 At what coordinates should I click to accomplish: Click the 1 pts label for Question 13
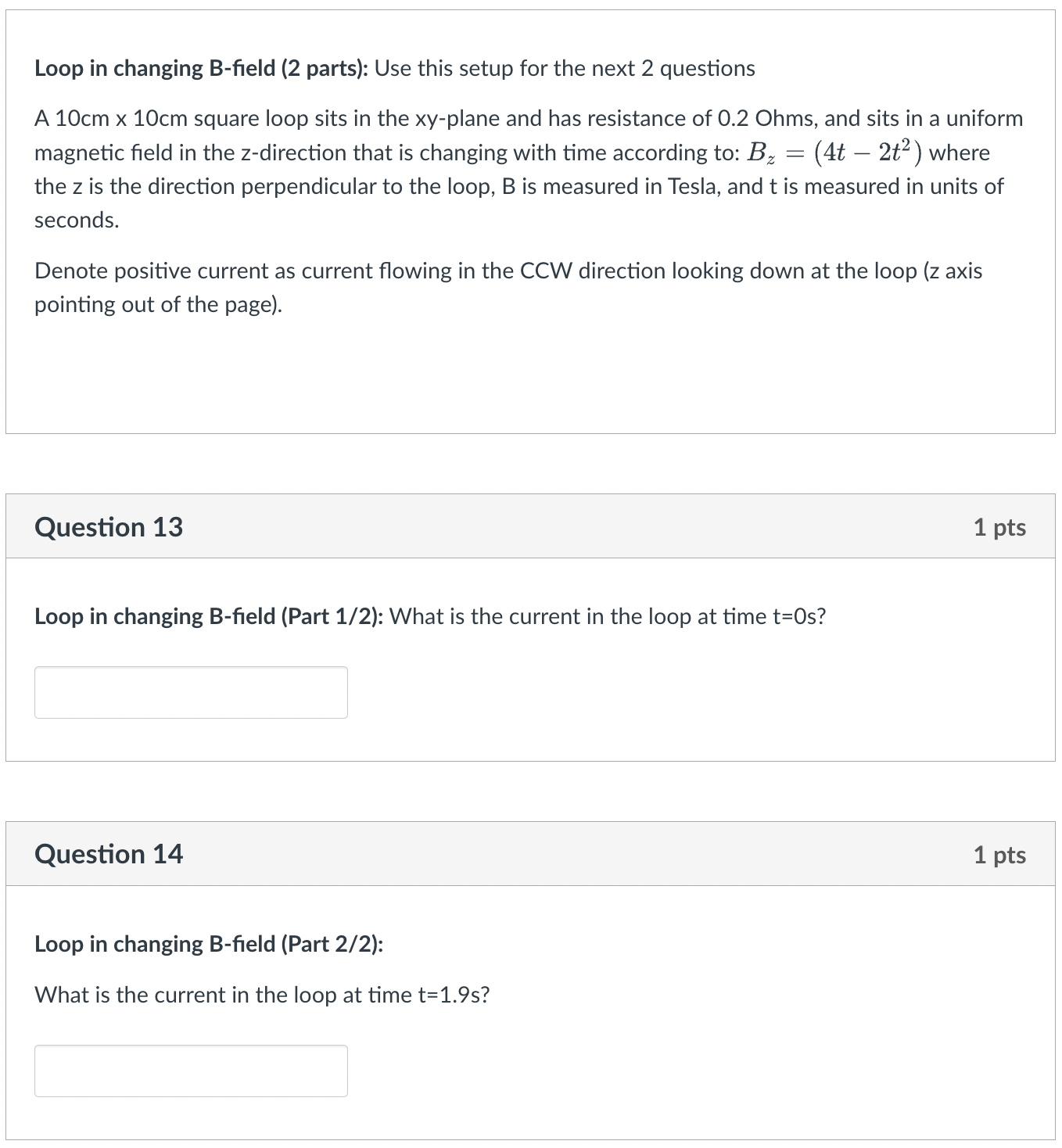(1000, 527)
